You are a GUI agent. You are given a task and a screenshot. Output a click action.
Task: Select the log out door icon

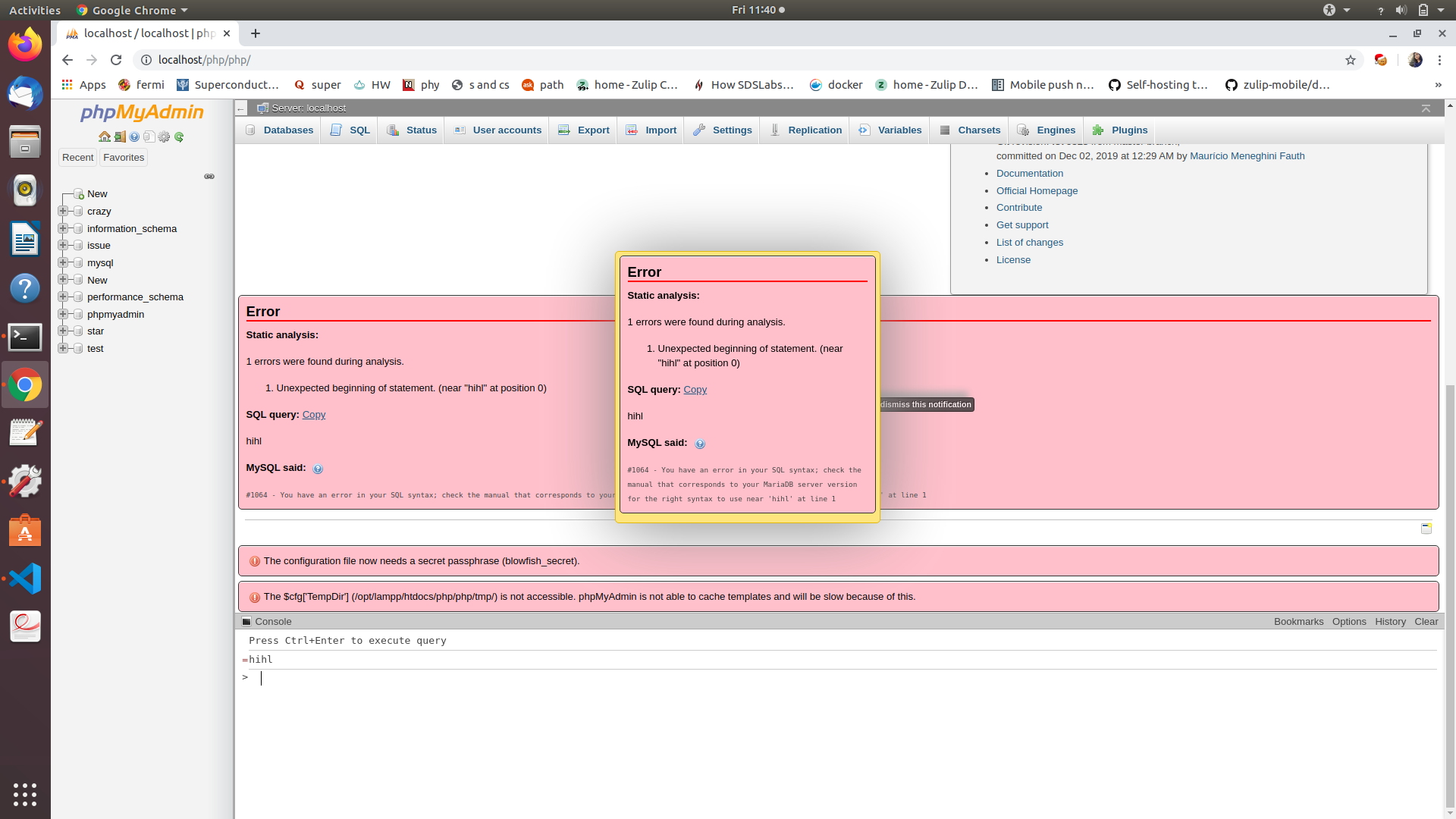119,136
